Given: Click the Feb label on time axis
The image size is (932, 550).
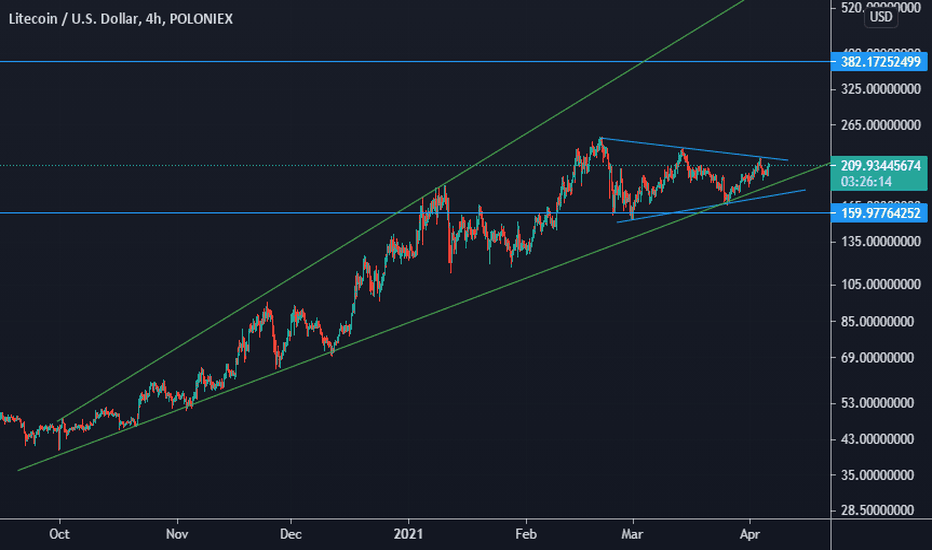Looking at the screenshot, I should pos(526,534).
